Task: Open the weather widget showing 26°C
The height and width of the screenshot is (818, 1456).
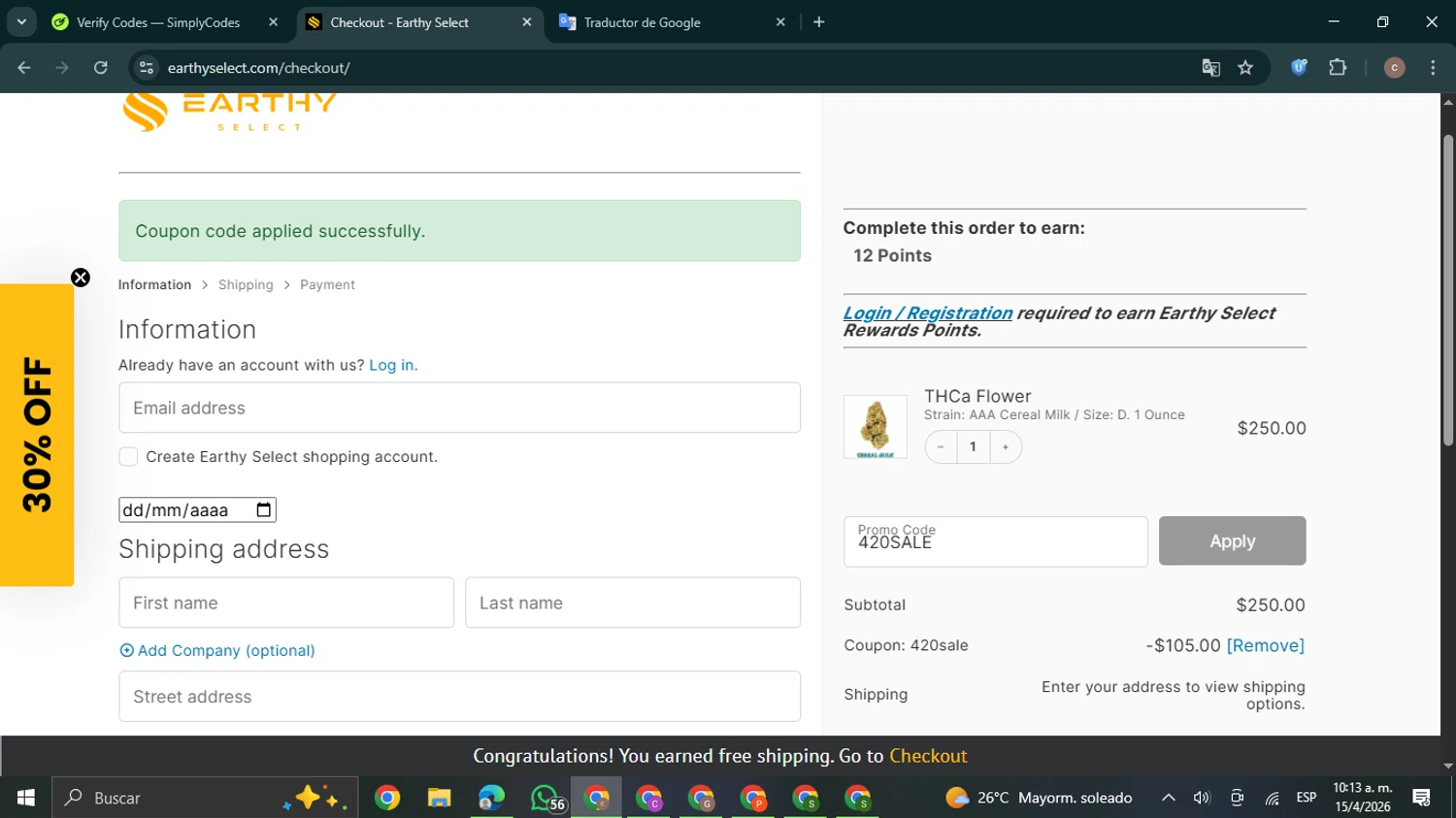Action: point(1039,798)
